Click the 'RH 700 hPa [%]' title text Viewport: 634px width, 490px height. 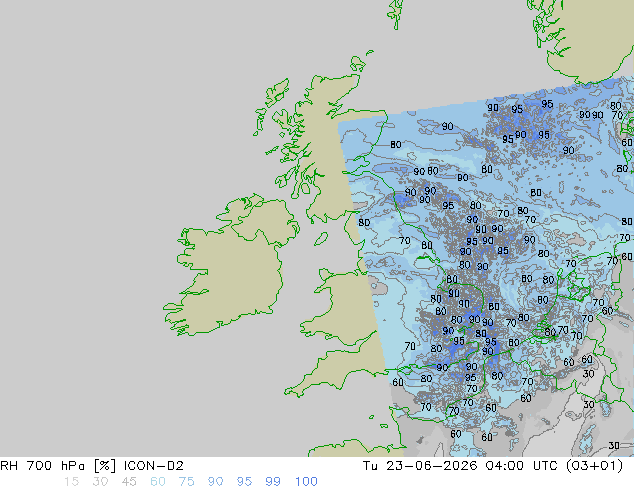coord(58,466)
